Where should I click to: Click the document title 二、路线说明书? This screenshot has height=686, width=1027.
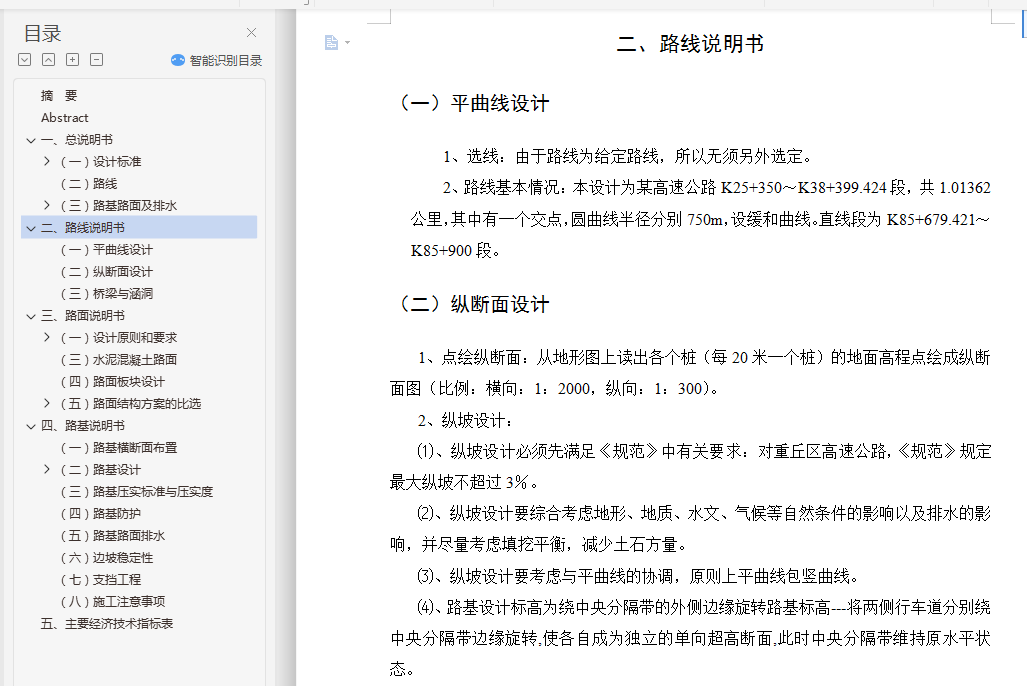(690, 44)
